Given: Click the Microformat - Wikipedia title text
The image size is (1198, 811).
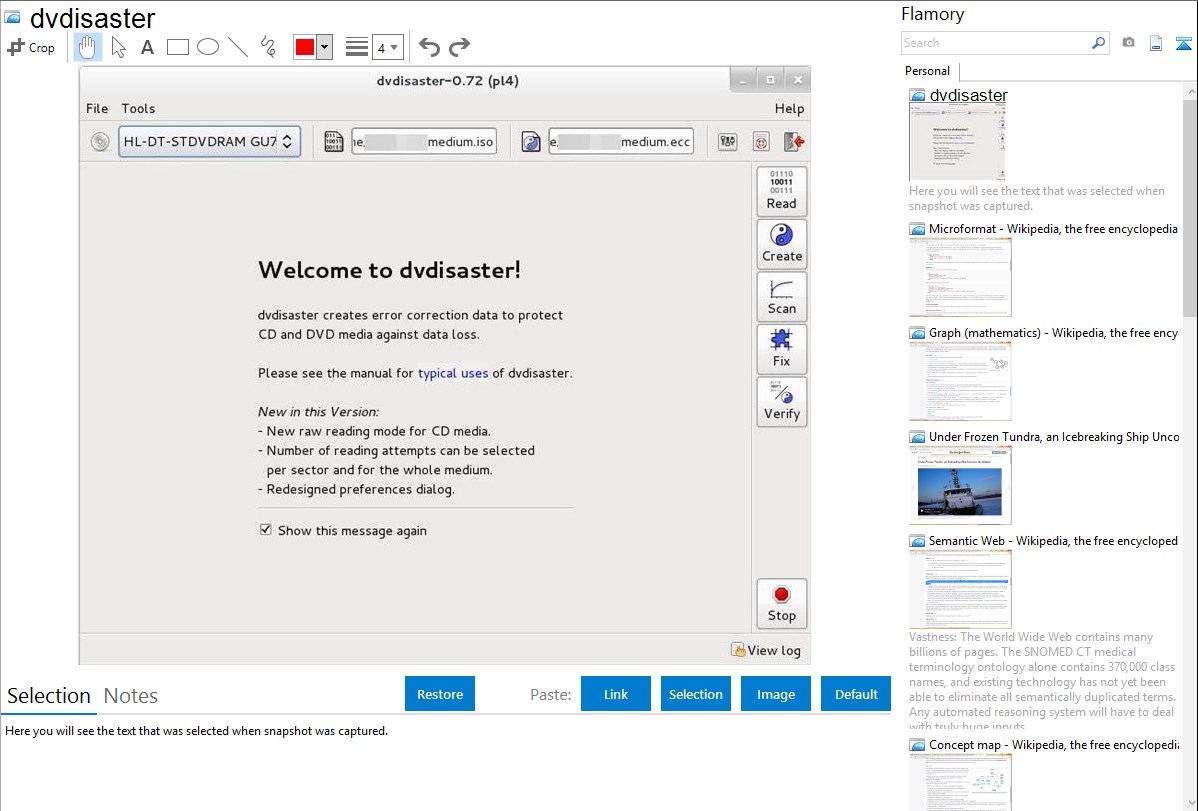Looking at the screenshot, I should [1053, 229].
